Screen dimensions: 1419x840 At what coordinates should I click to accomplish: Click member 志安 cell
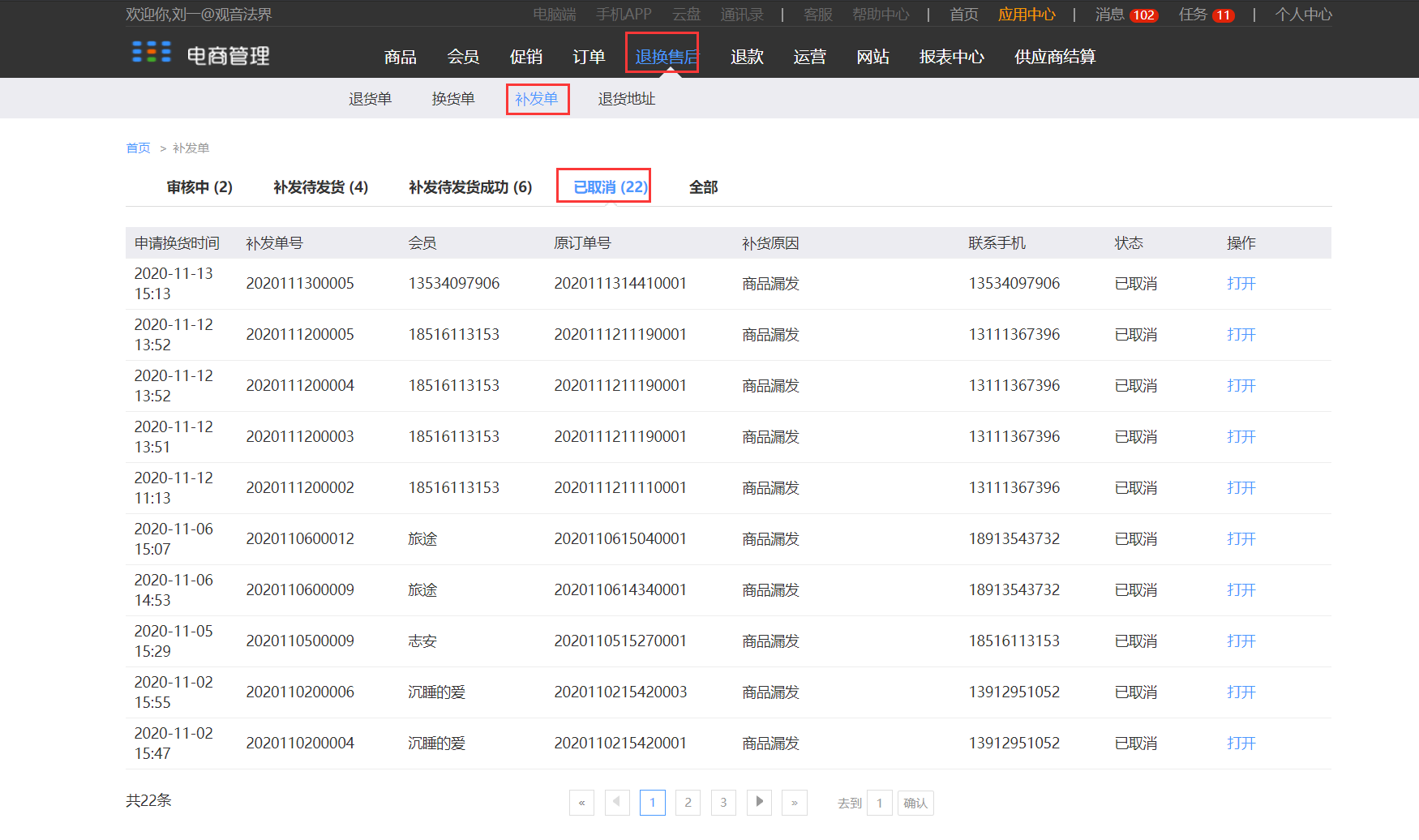(x=422, y=641)
